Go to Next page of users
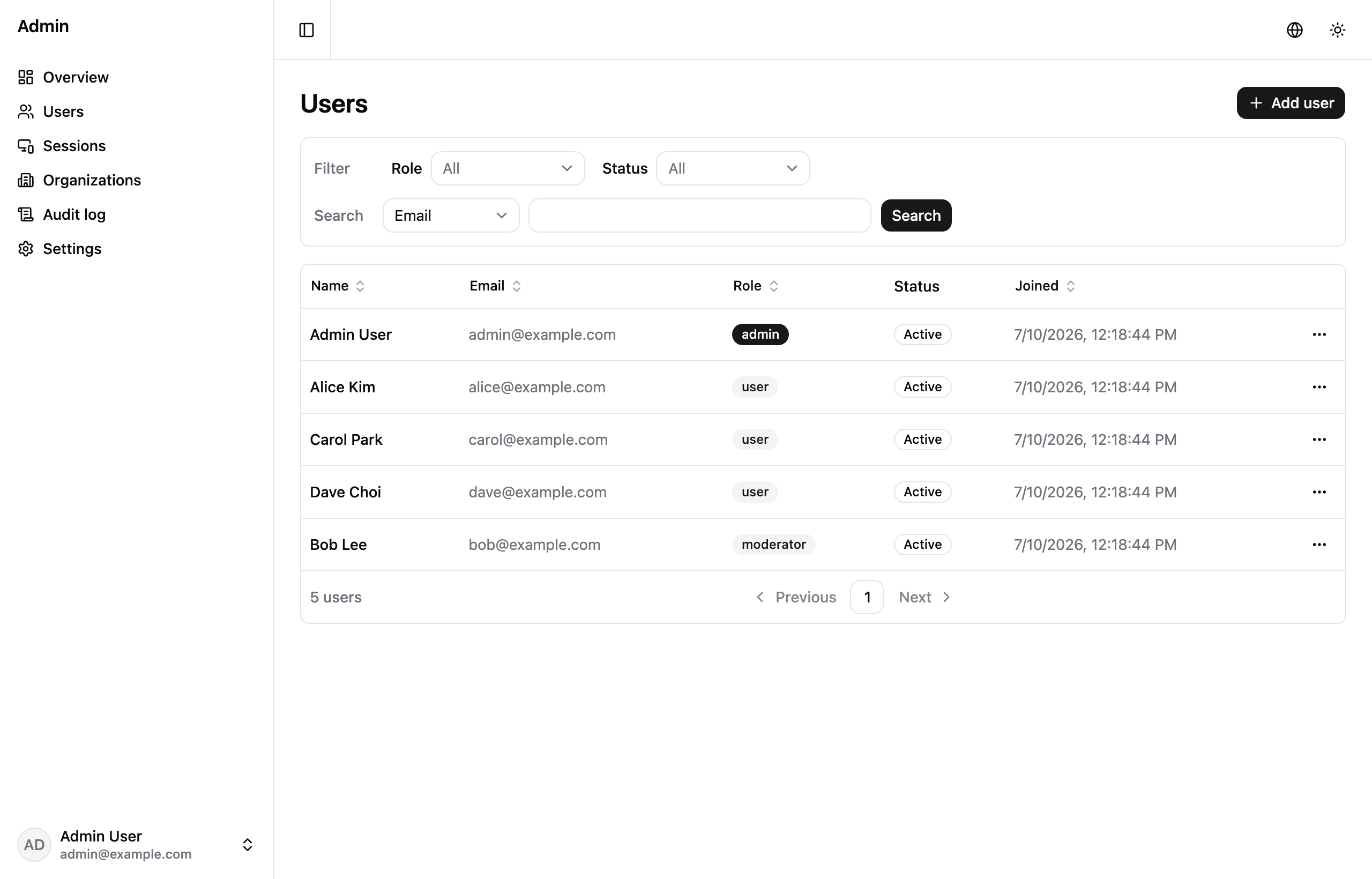 pos(924,597)
